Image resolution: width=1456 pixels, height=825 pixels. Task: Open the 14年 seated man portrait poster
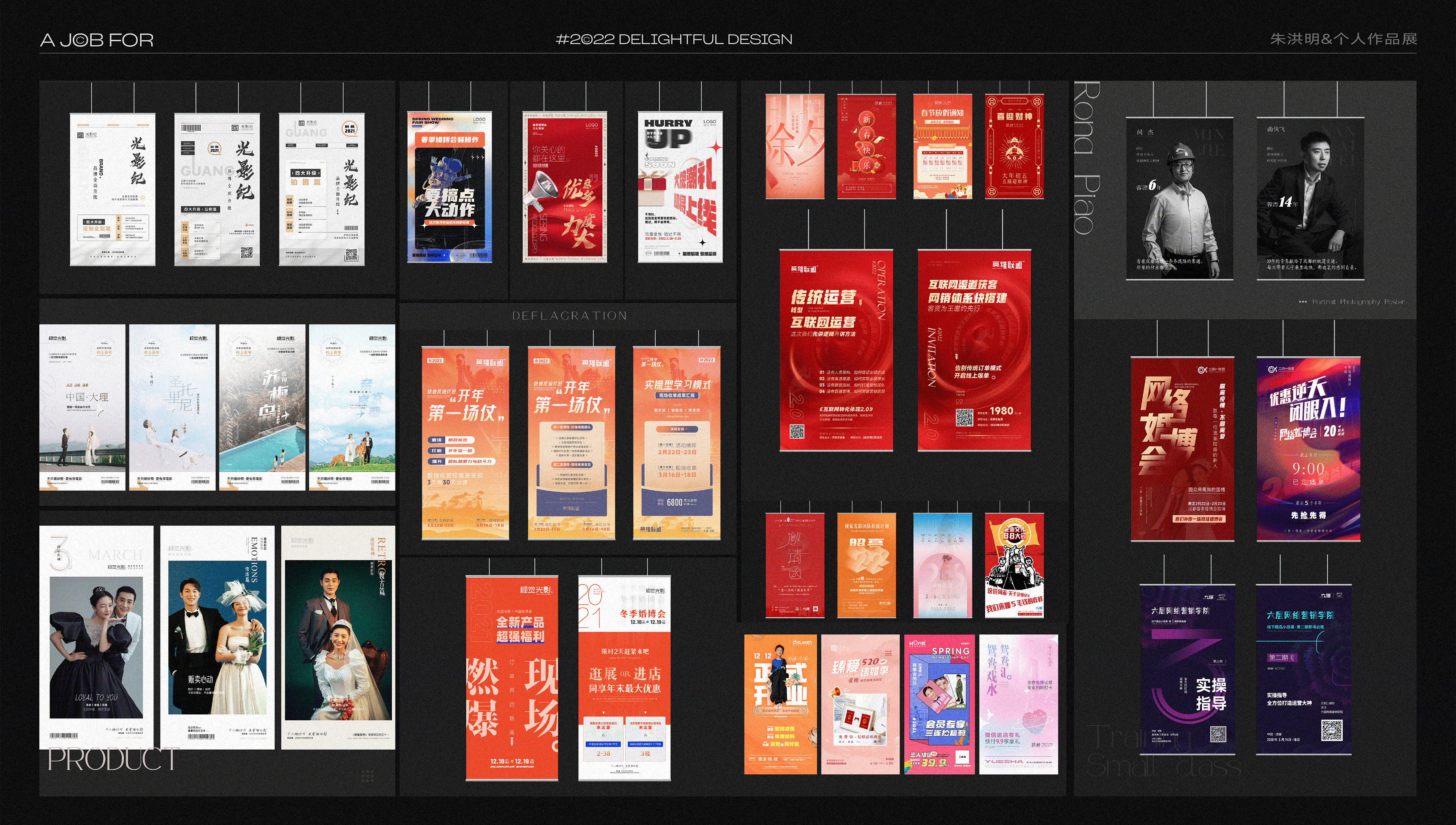point(1310,198)
